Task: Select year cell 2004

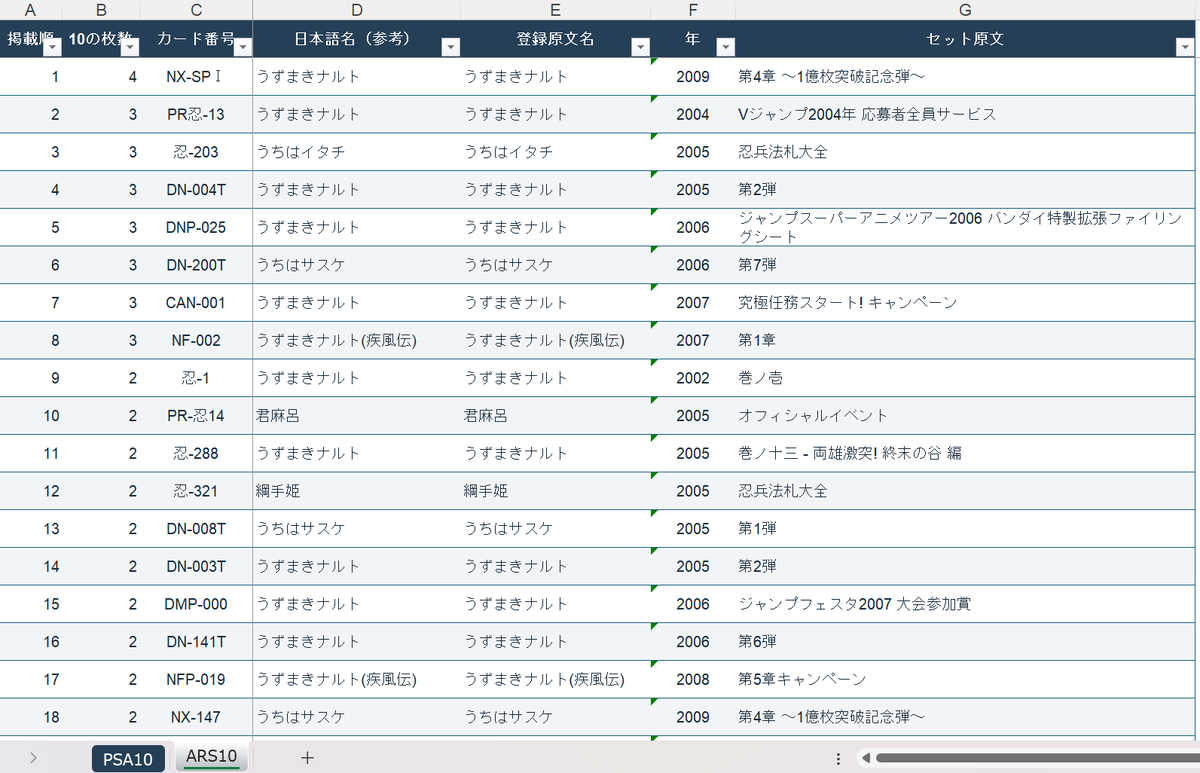Action: click(693, 114)
